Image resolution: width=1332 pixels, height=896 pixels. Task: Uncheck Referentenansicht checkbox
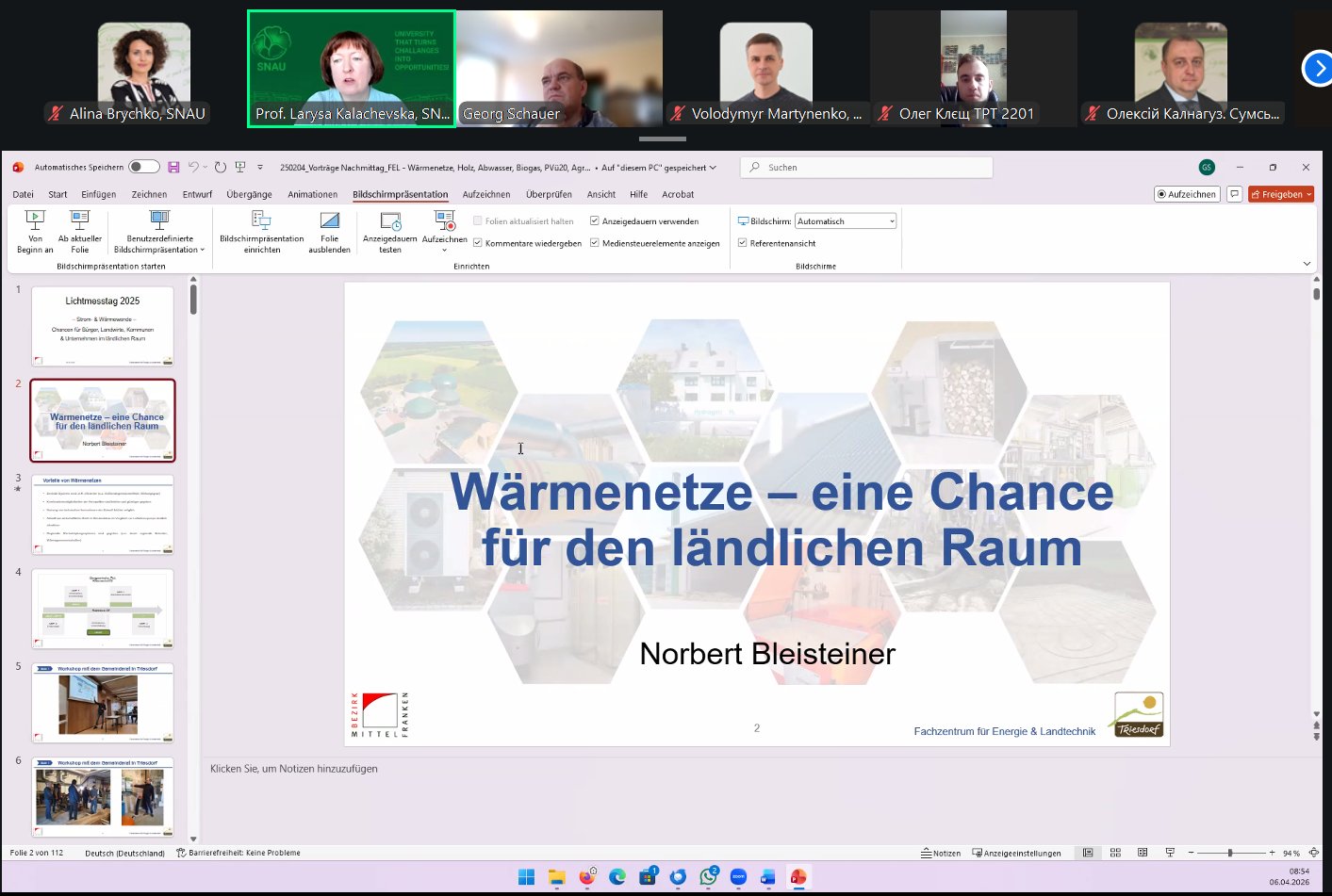pyautogui.click(x=743, y=243)
